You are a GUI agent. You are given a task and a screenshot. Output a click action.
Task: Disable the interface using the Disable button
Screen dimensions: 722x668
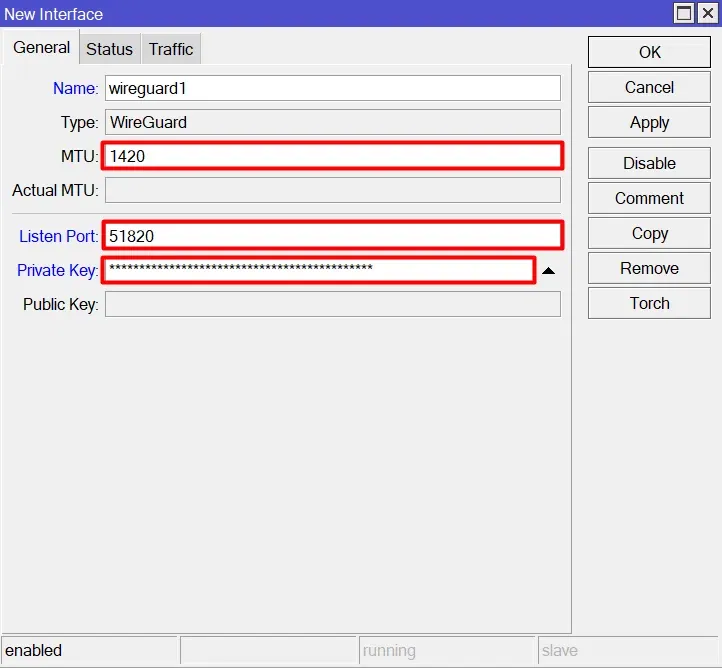pyautogui.click(x=649, y=163)
